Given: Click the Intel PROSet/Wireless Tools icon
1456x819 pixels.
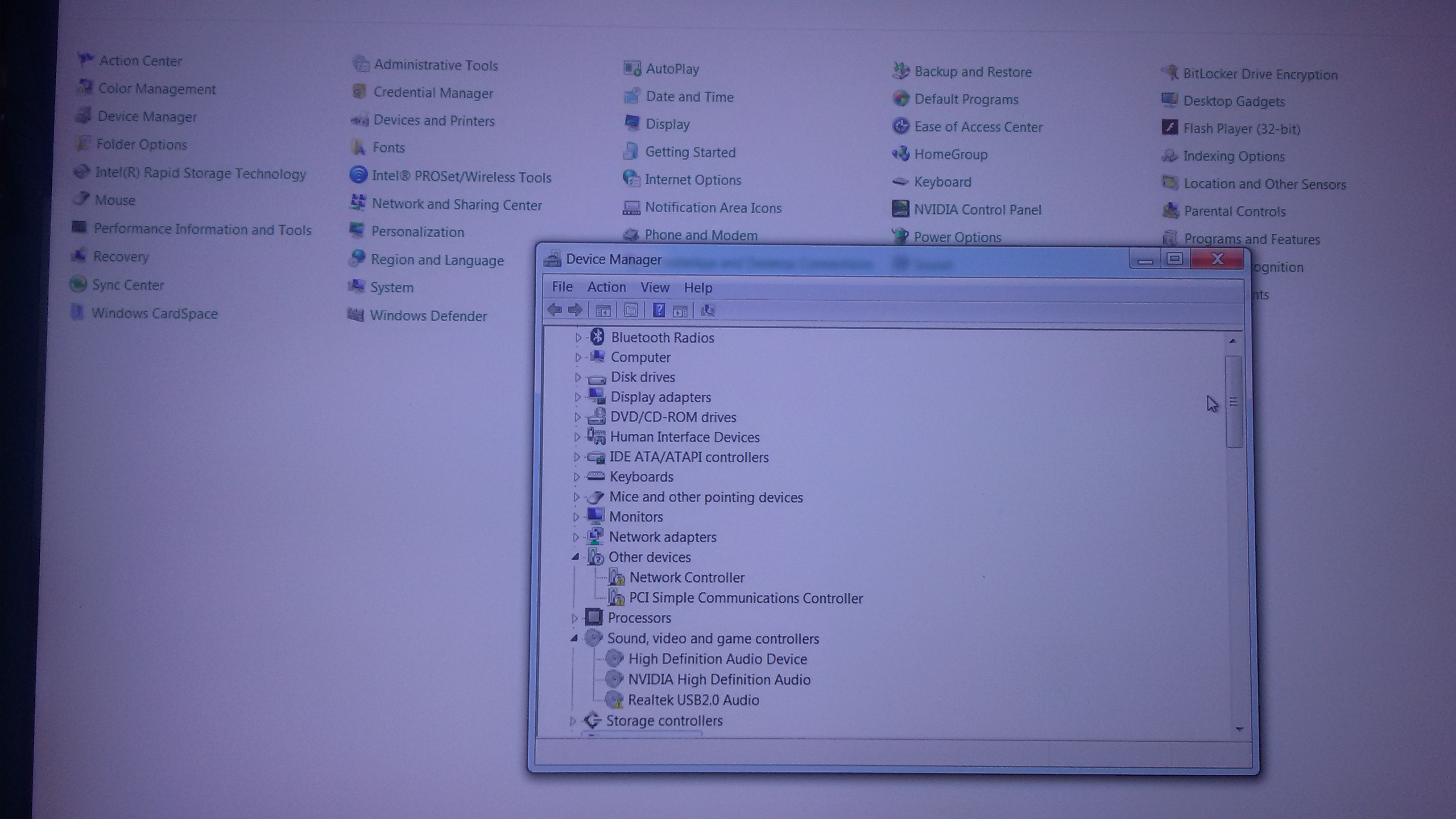Looking at the screenshot, I should click(x=358, y=175).
